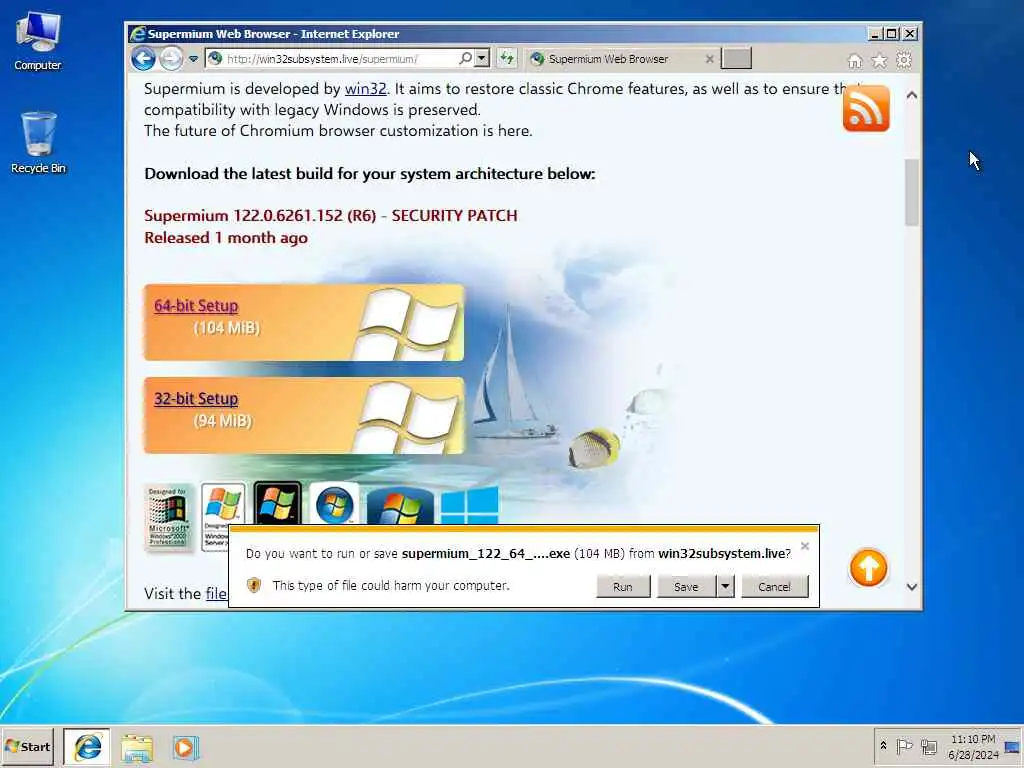Select the Recycle Bin desktop icon

pyautogui.click(x=38, y=143)
